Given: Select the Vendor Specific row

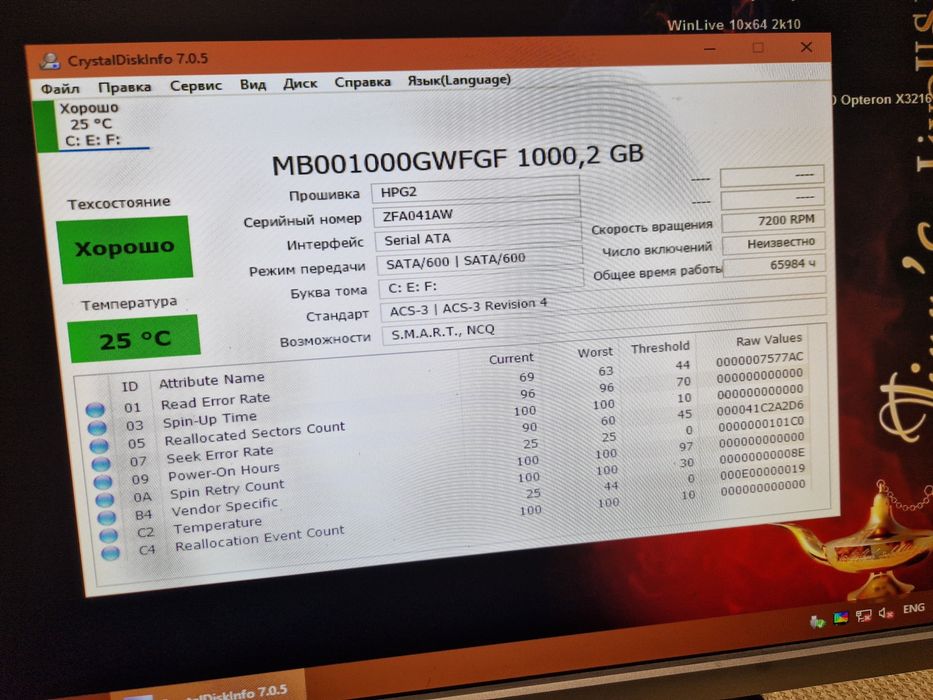Looking at the screenshot, I should pyautogui.click(x=455, y=485).
